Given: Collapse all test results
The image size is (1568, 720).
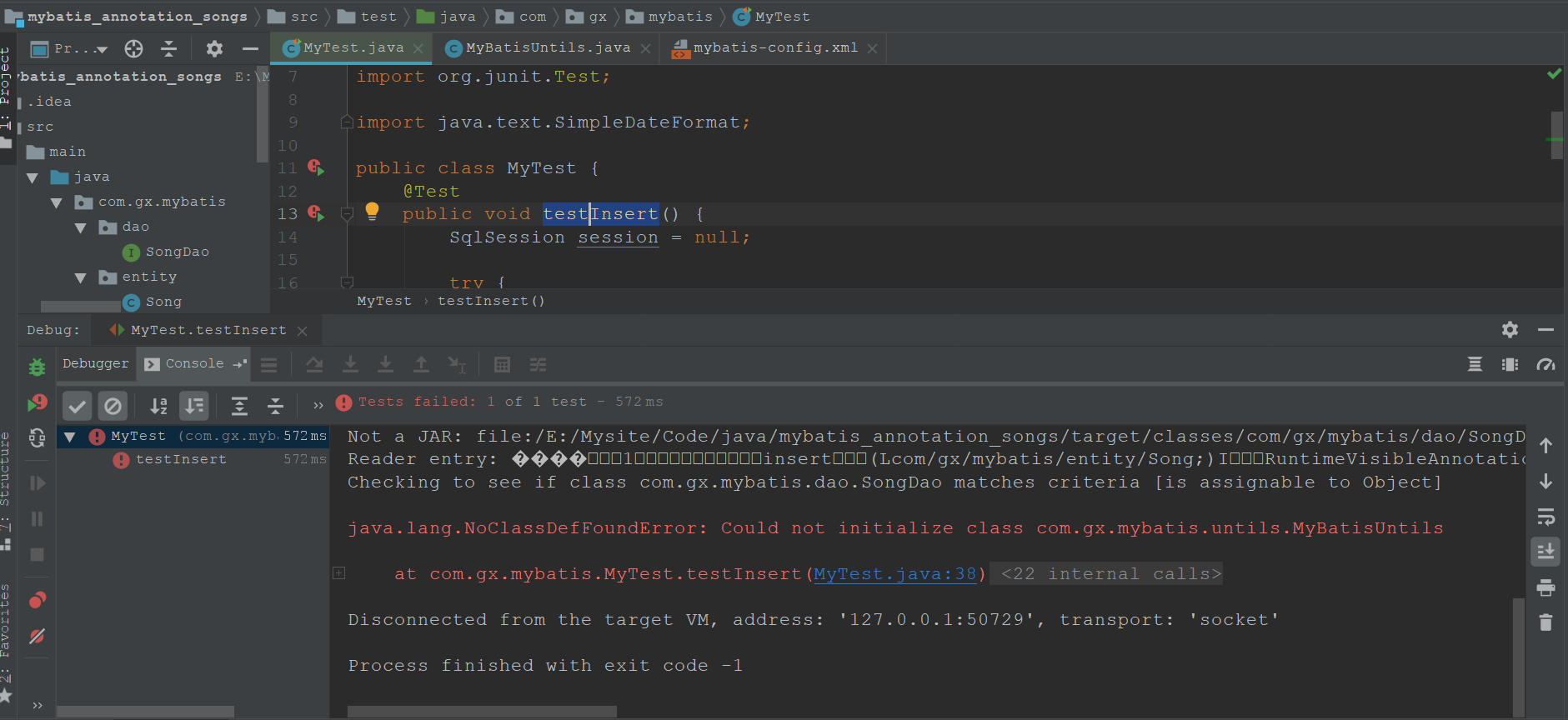Looking at the screenshot, I should pyautogui.click(x=275, y=406).
